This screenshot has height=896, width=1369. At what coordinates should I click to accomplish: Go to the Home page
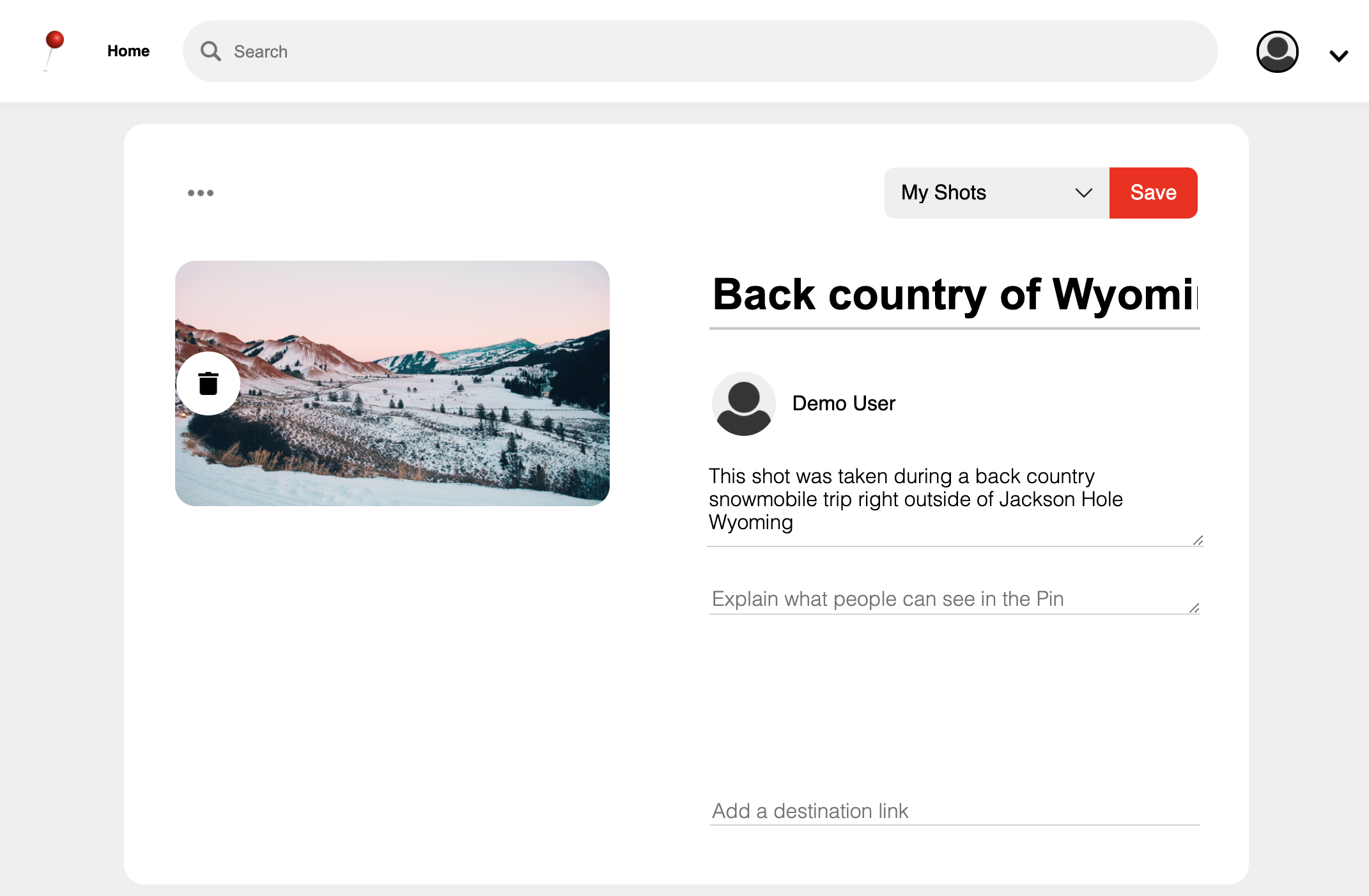[x=128, y=51]
